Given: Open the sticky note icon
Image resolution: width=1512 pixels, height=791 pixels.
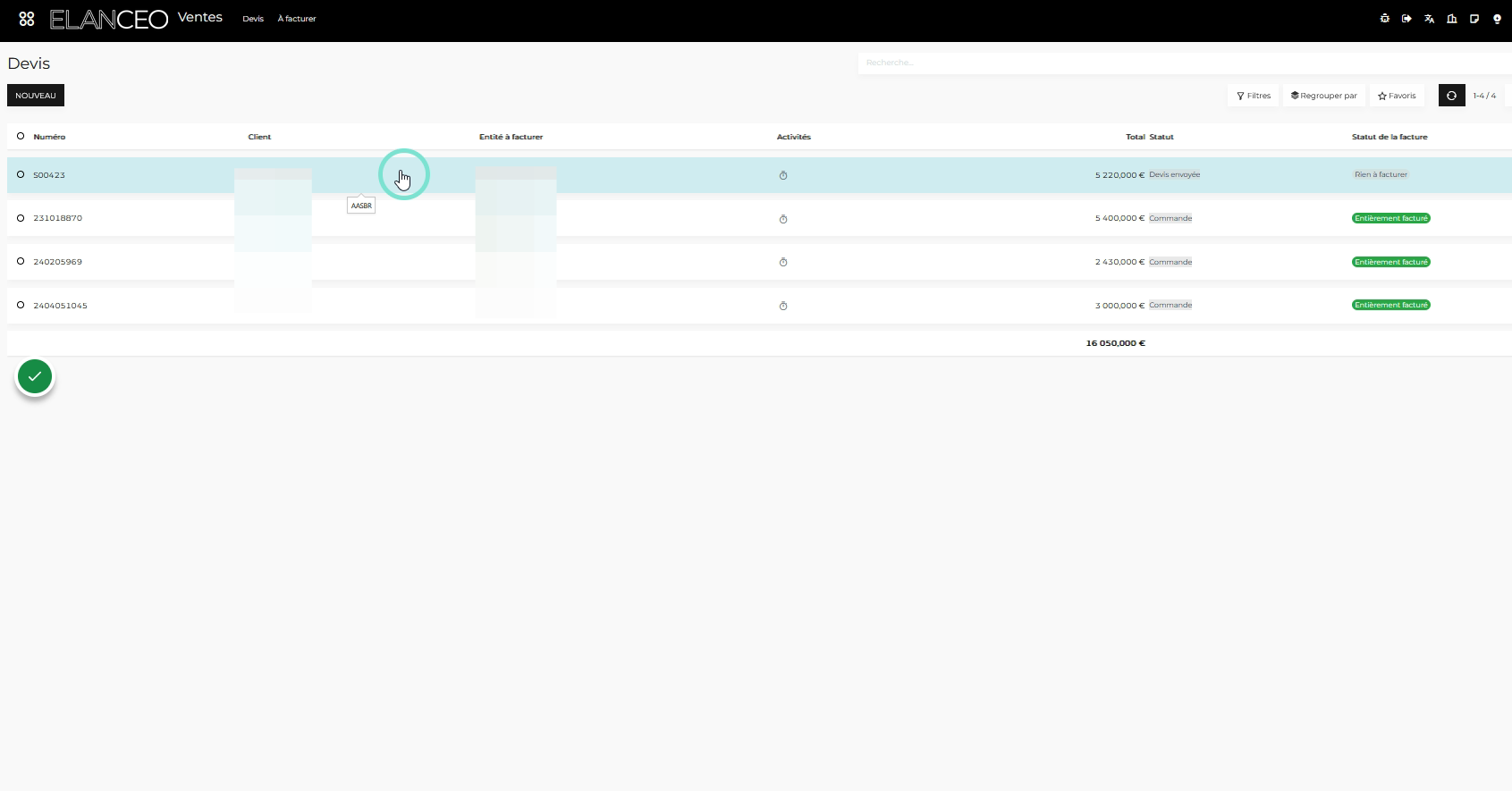Looking at the screenshot, I should [x=1474, y=19].
